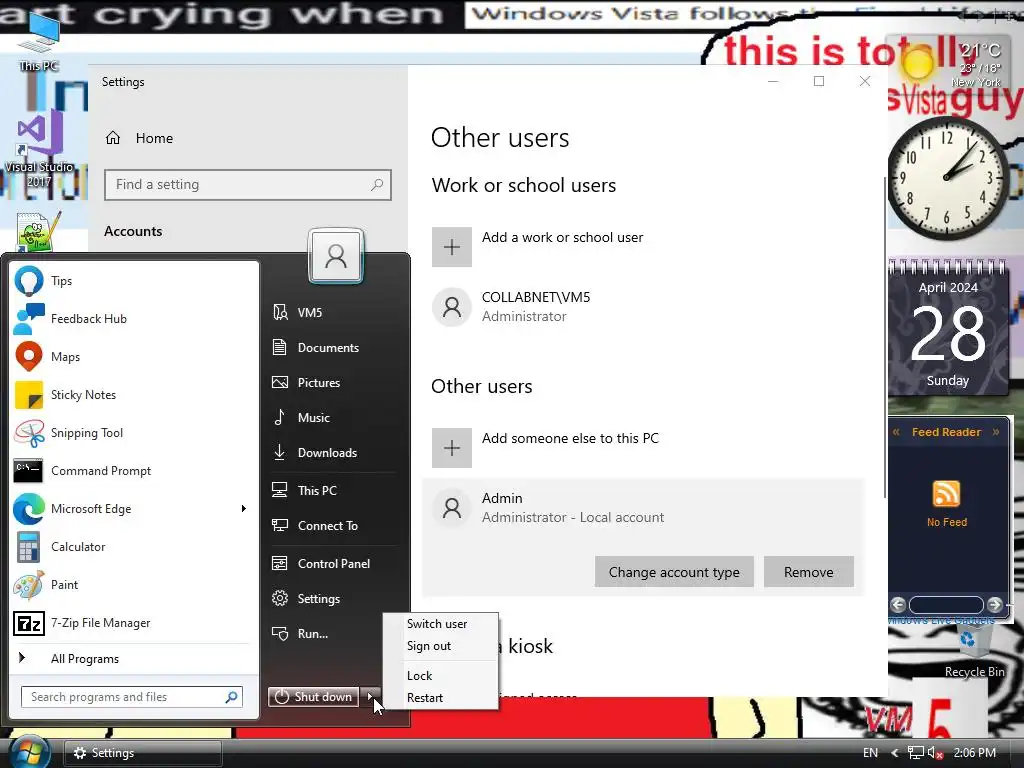The height and width of the screenshot is (768, 1024).
Task: Expand the shutdown options arrow
Action: pos(370,697)
